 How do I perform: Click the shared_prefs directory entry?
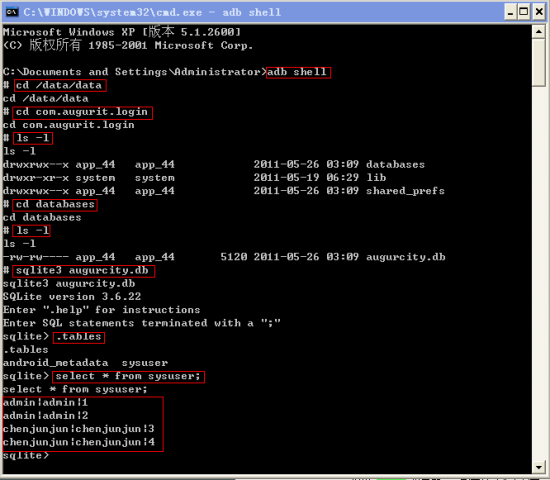coord(405,191)
